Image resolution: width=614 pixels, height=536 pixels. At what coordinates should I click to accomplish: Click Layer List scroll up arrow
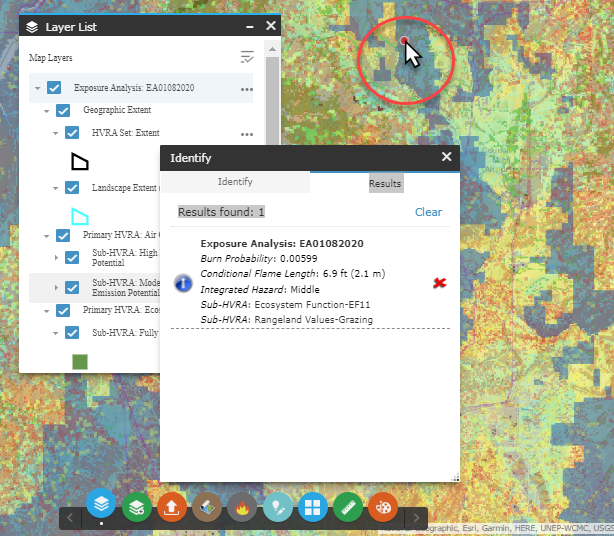pyautogui.click(x=272, y=49)
